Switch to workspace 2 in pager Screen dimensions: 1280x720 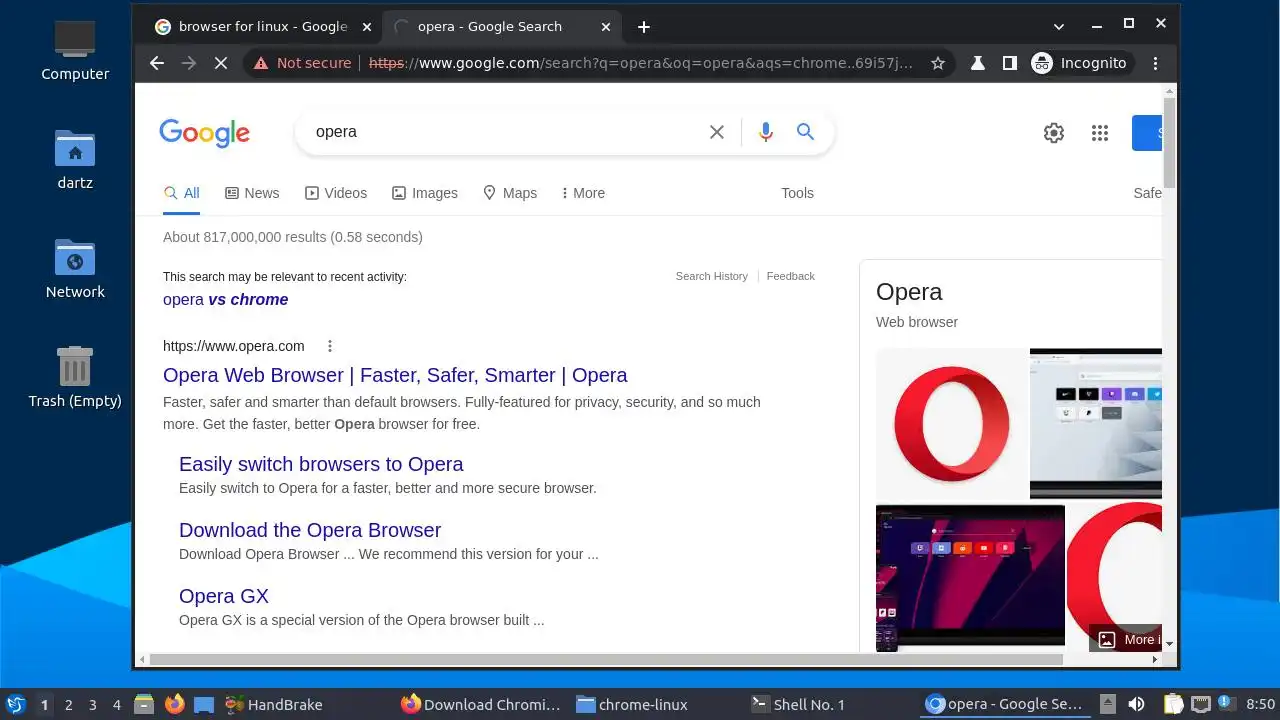pyautogui.click(x=69, y=705)
